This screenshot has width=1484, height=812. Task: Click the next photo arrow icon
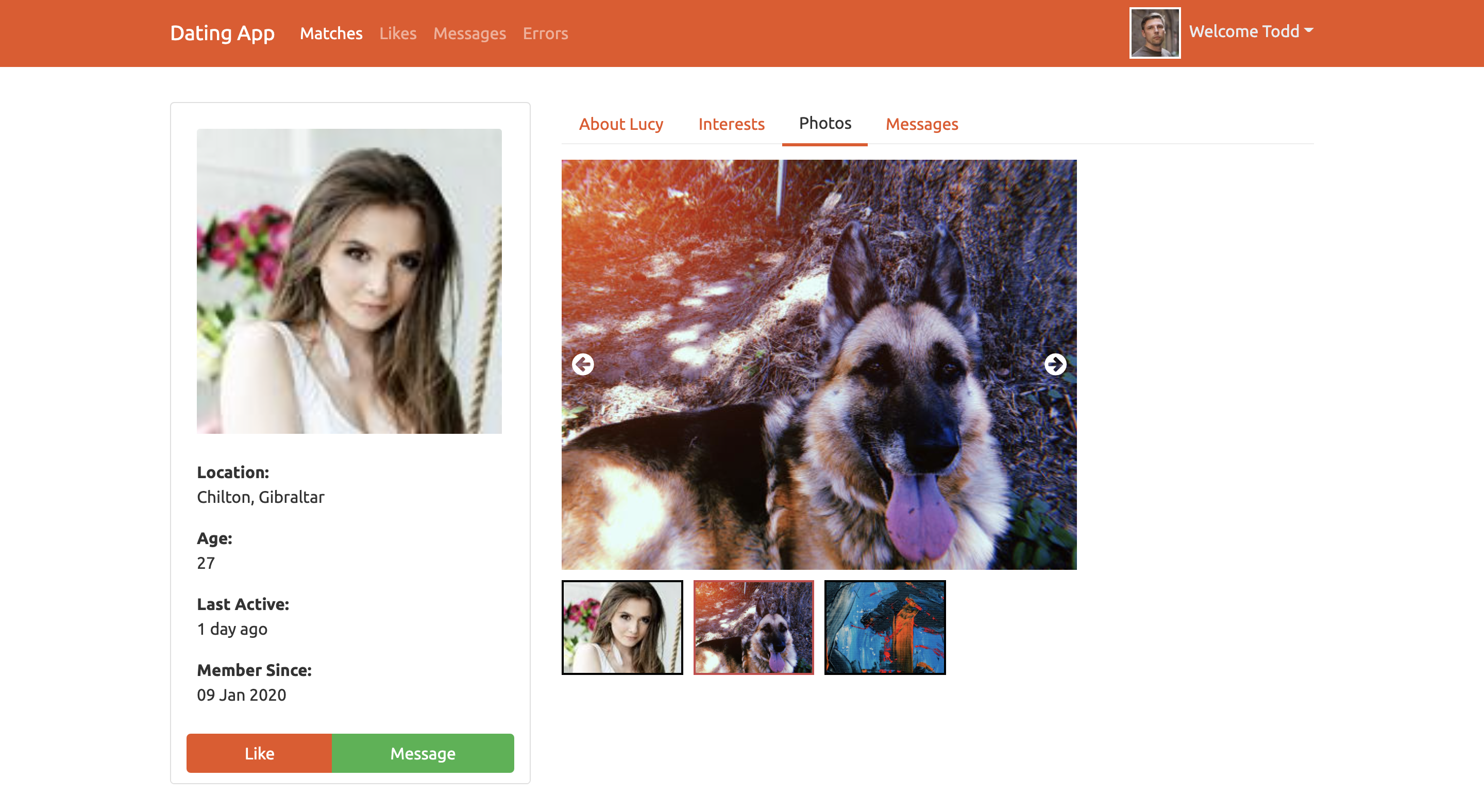click(1055, 364)
